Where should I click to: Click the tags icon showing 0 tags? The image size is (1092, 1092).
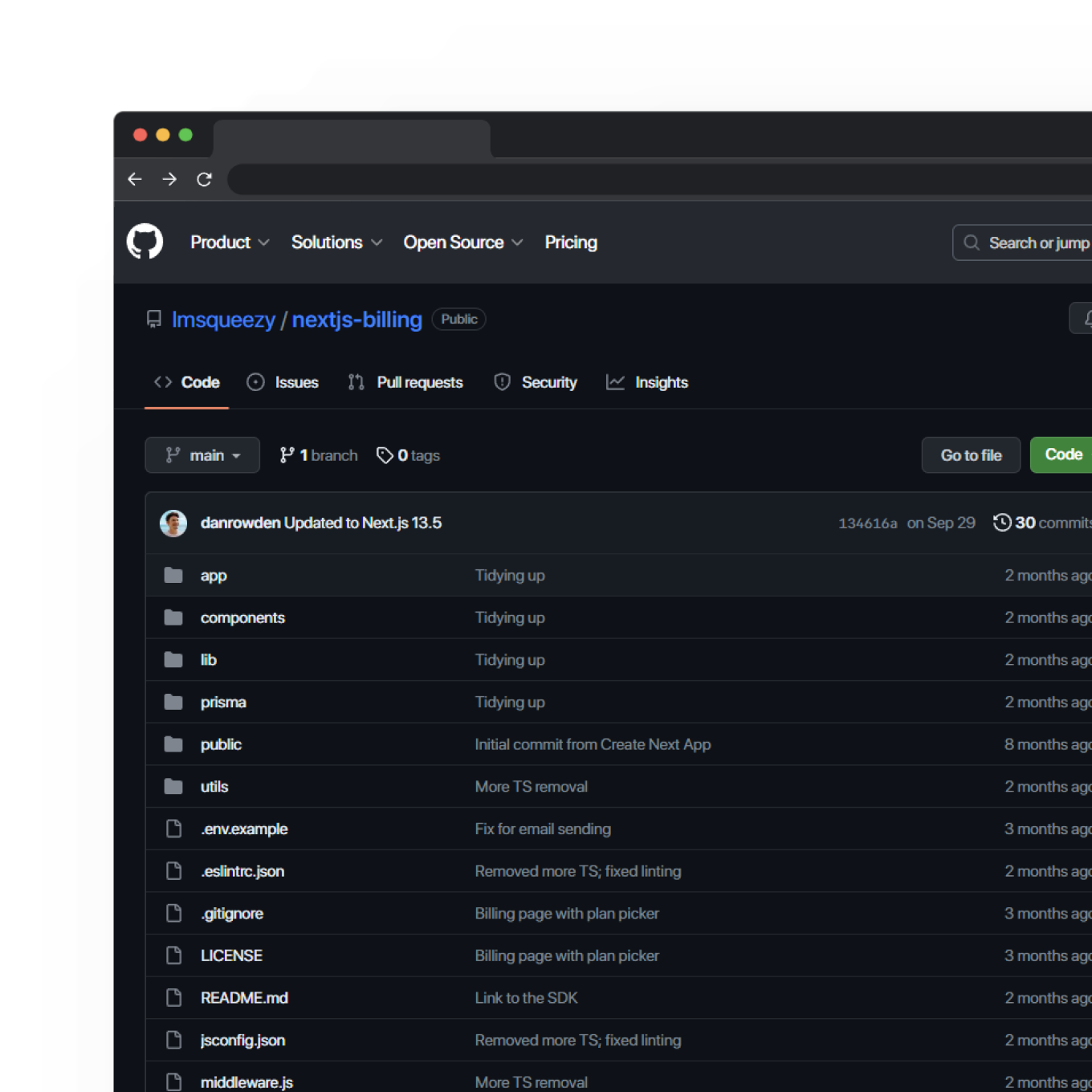point(385,454)
